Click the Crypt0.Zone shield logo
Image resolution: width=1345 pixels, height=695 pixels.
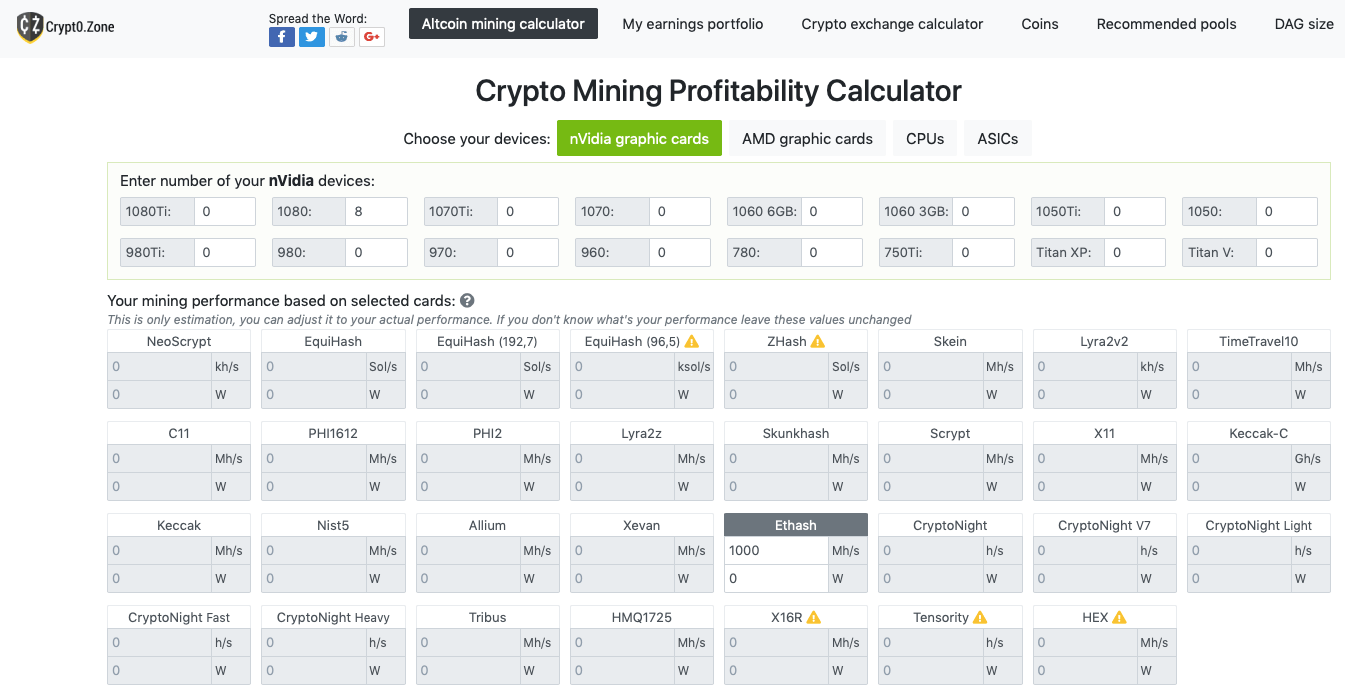30,27
